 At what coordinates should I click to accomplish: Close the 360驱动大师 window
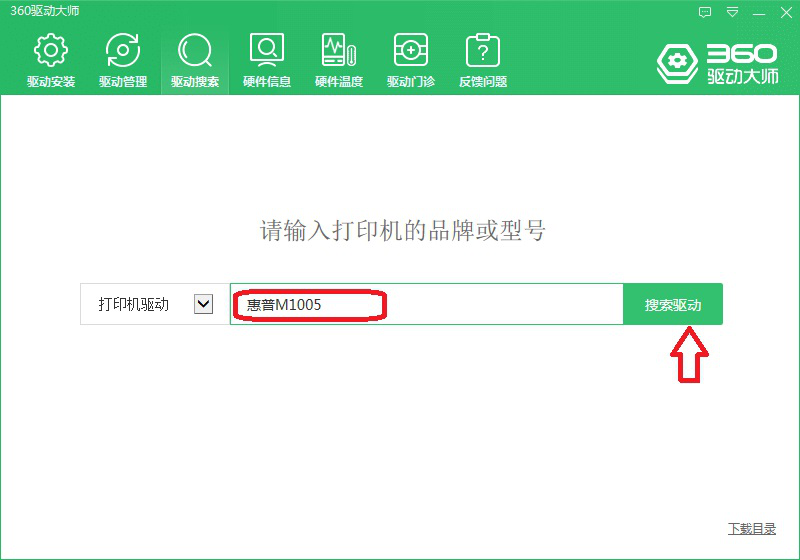[x=786, y=12]
